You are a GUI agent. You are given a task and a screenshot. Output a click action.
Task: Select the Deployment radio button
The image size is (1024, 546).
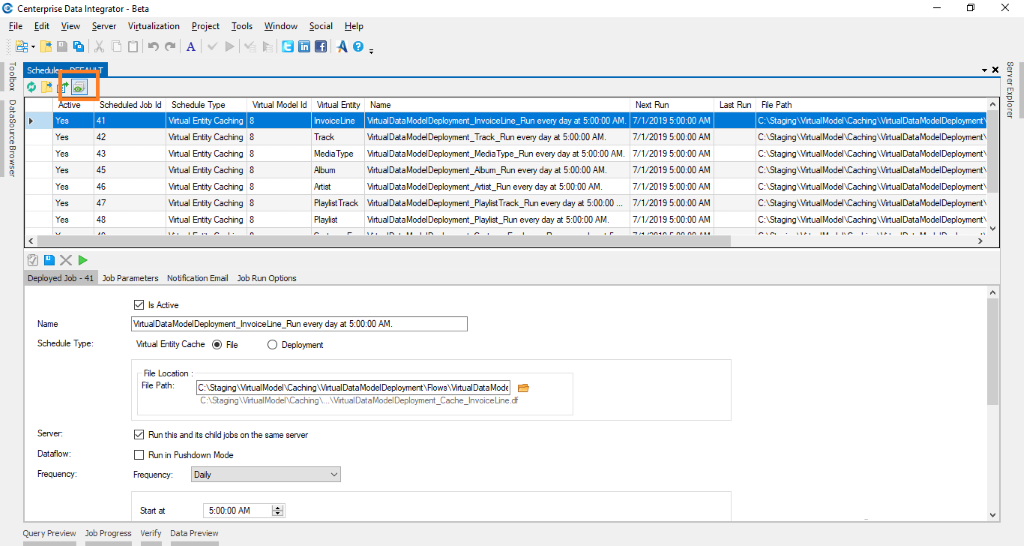pyautogui.click(x=272, y=344)
